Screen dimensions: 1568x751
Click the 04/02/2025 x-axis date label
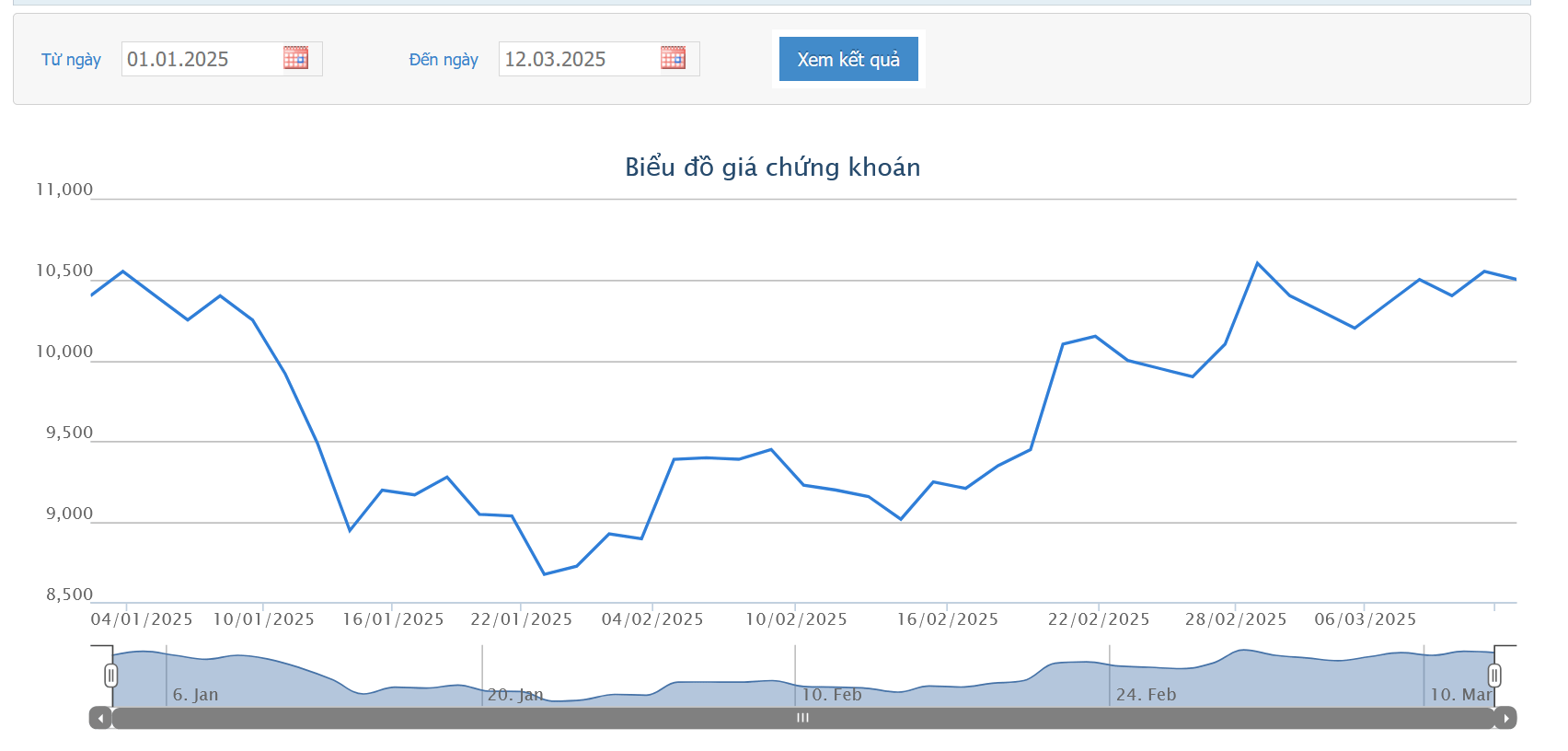(652, 619)
